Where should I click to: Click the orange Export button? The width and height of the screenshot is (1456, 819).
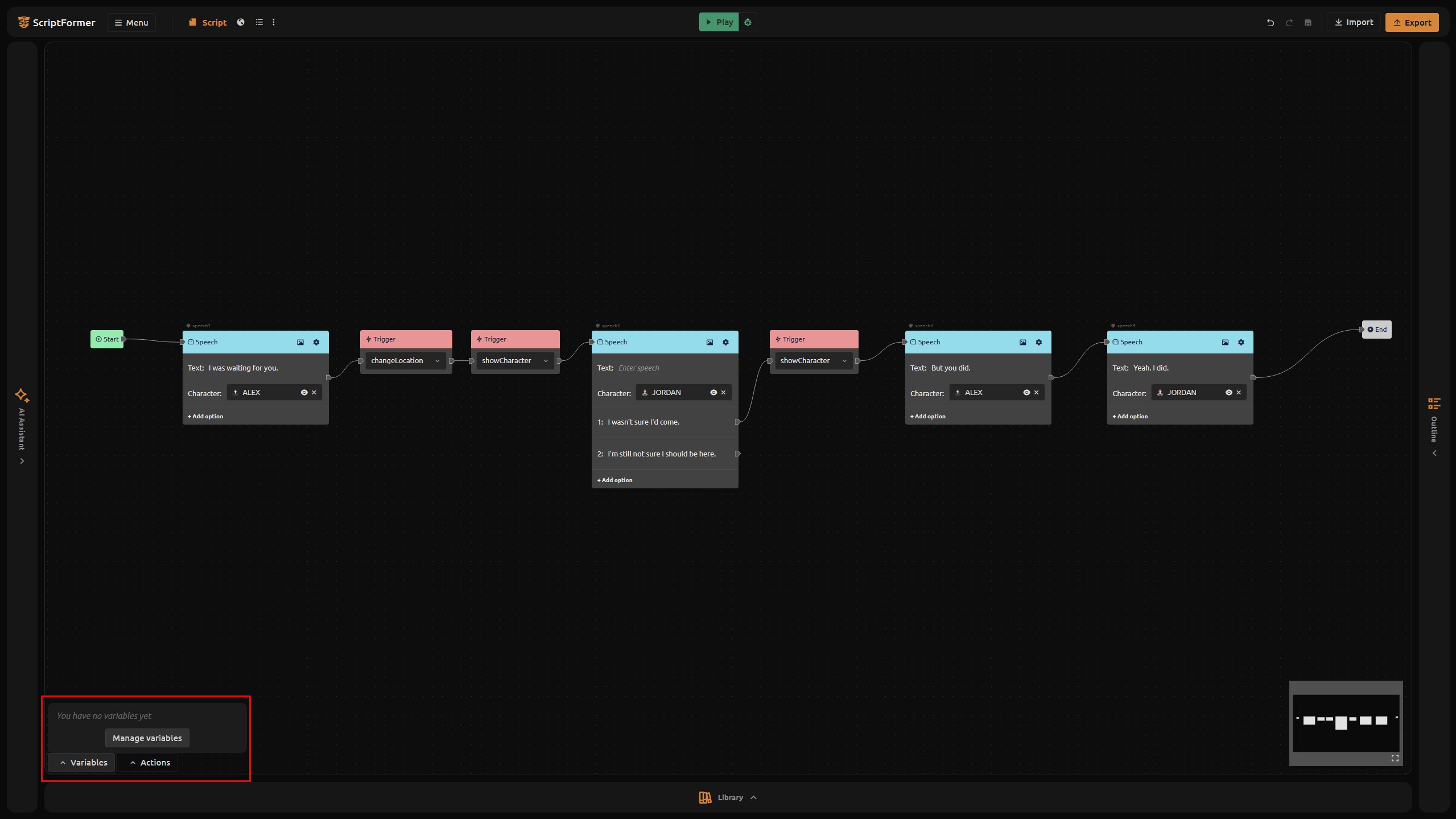[x=1412, y=22]
